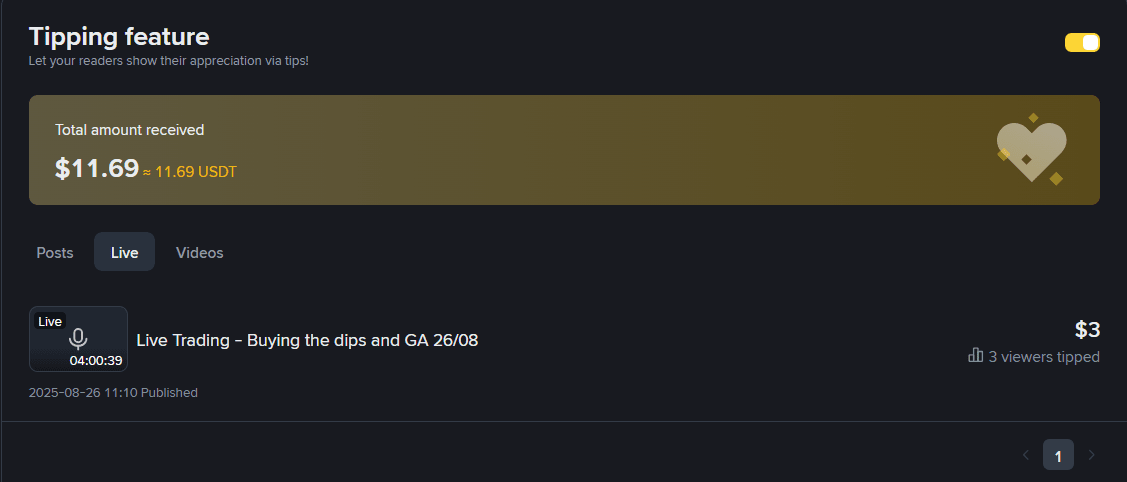1127x482 pixels.
Task: Switch to the Posts tab
Action: (55, 252)
